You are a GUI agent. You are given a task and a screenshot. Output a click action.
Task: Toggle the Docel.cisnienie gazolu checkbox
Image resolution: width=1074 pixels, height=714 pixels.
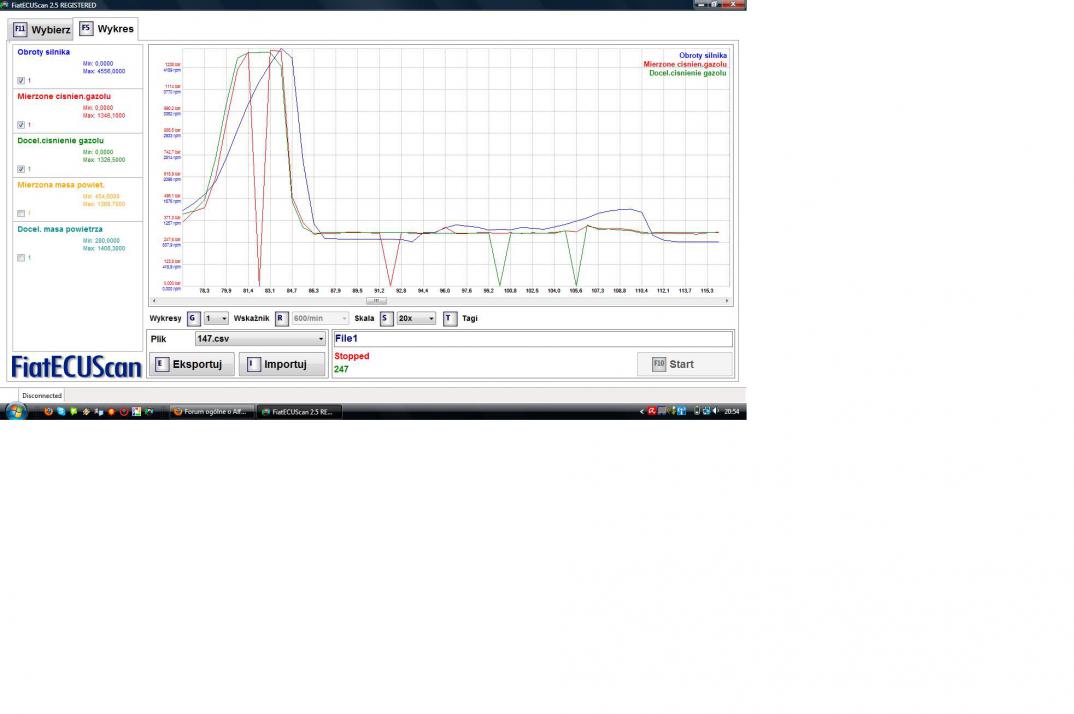point(21,169)
